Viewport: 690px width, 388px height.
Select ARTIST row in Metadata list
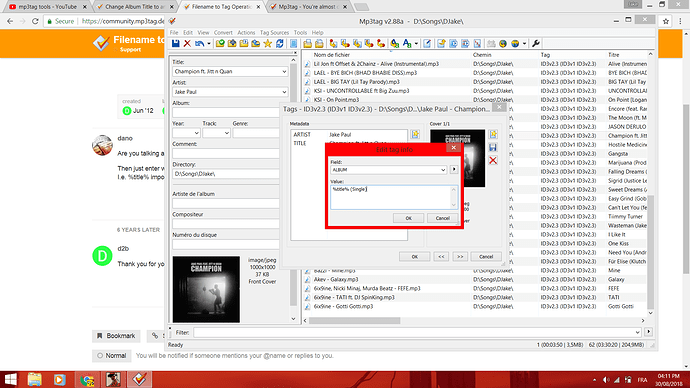tap(349, 135)
